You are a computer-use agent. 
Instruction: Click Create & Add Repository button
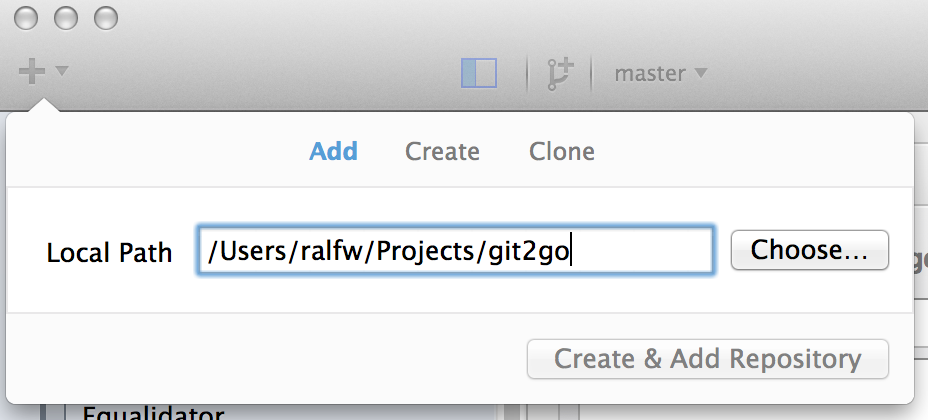pos(708,359)
